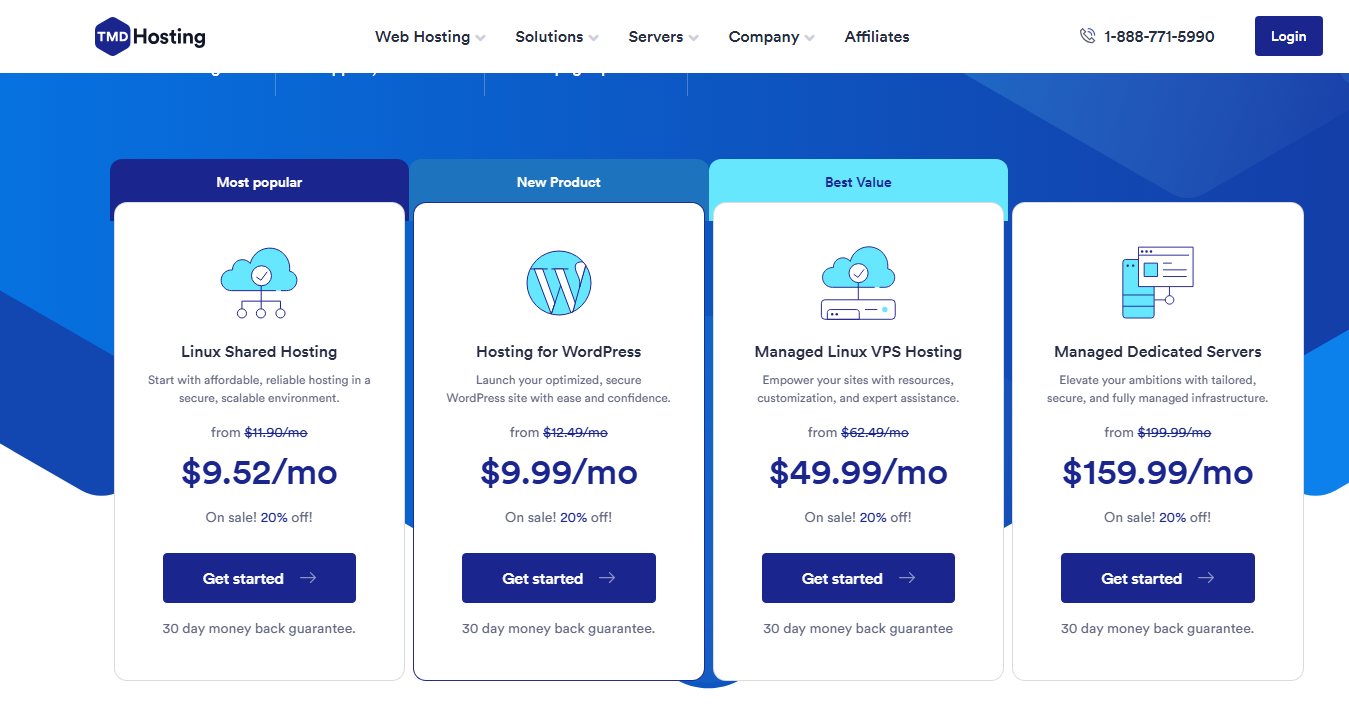Get started with Managed Dedicated Servers

coord(1158,578)
